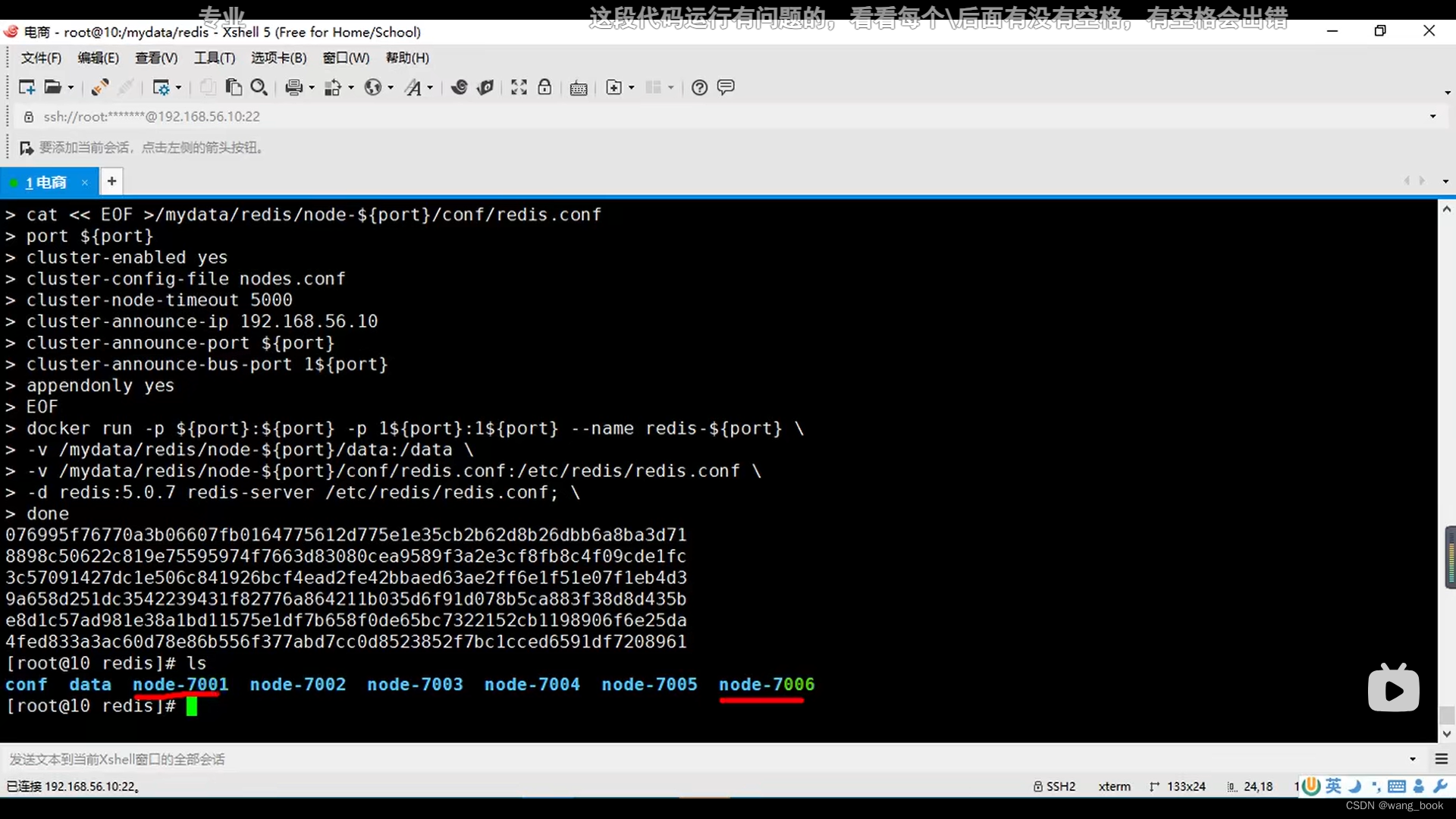The image size is (1456, 819).
Task: Open the compose bar hamburger menu
Action: [x=1442, y=759]
